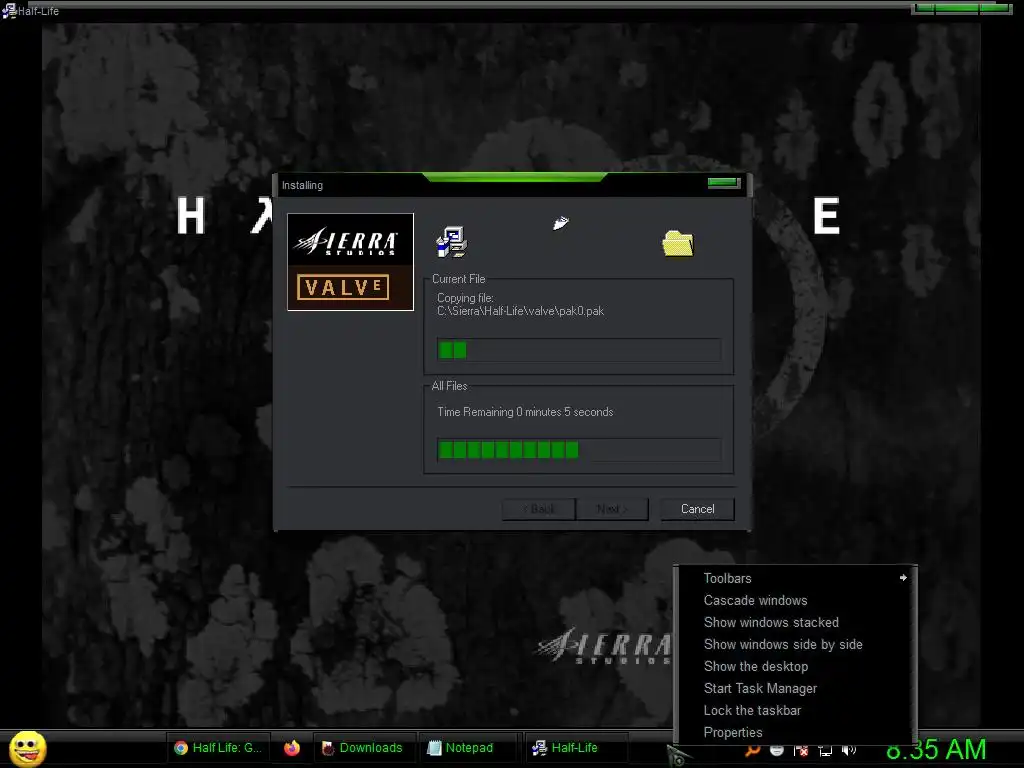Open taskbar Properties
This screenshot has width=1024, height=768.
pos(795,732)
